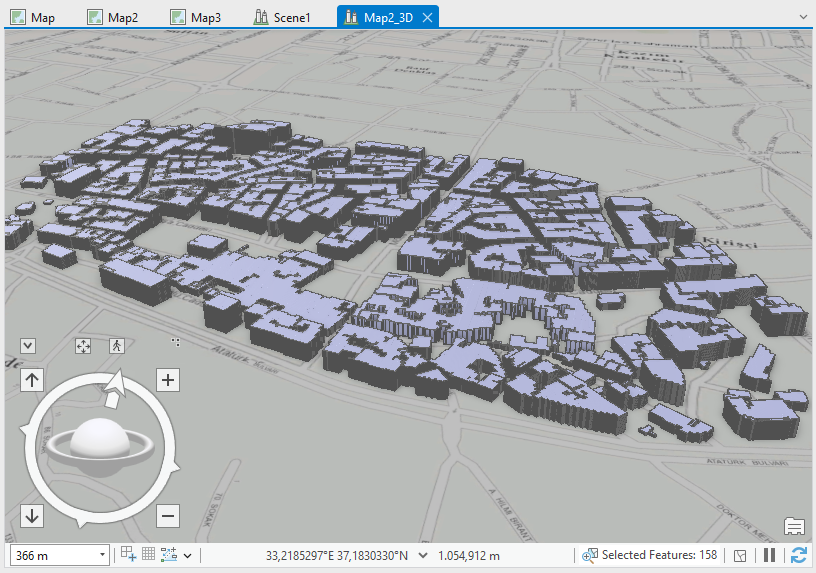Click the elevation readout 1.054,912 m
This screenshot has width=816, height=573.
pos(469,555)
